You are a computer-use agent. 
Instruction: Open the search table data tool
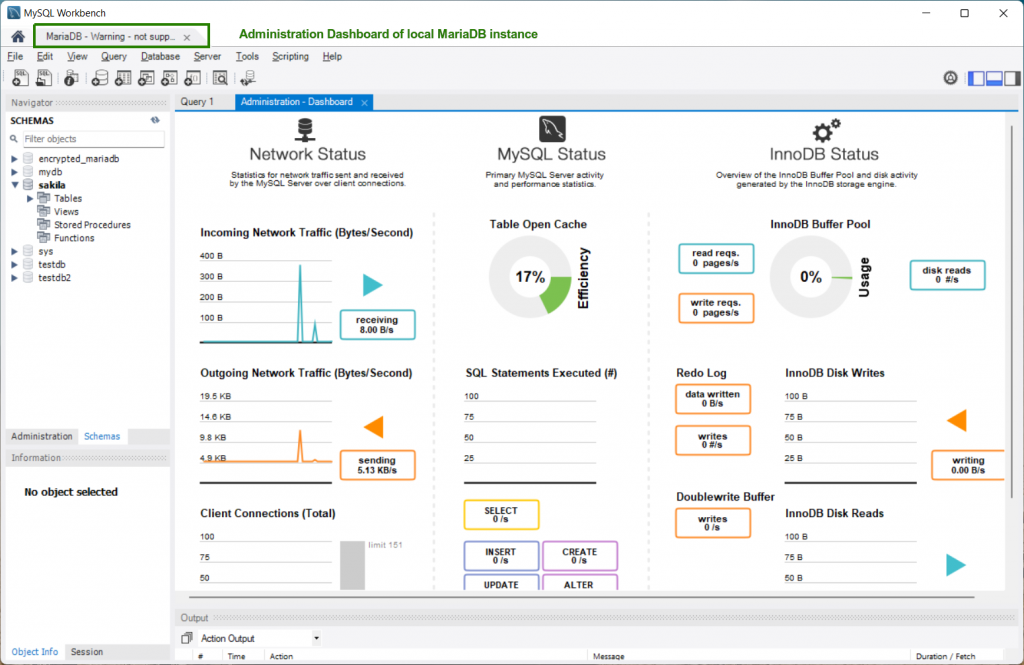click(221, 78)
